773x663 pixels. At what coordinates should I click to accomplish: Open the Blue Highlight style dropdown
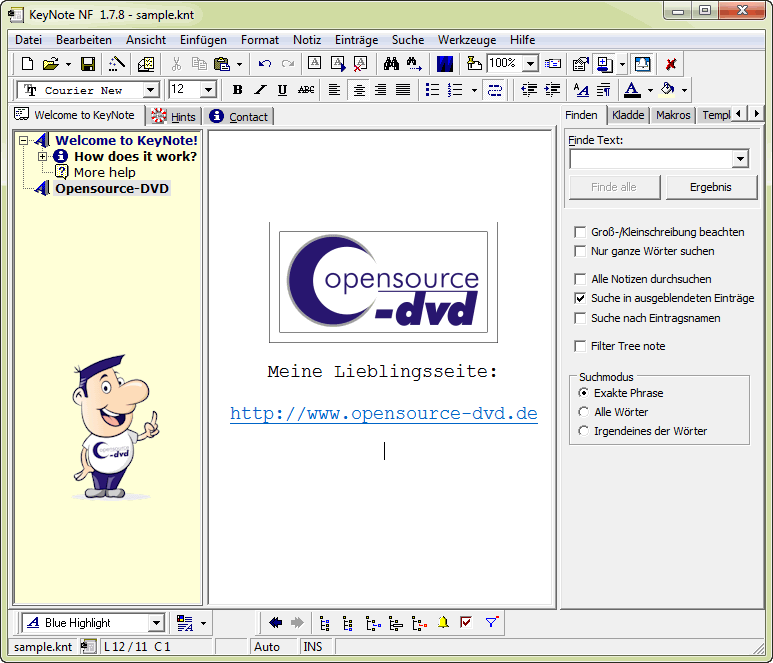(x=156, y=623)
